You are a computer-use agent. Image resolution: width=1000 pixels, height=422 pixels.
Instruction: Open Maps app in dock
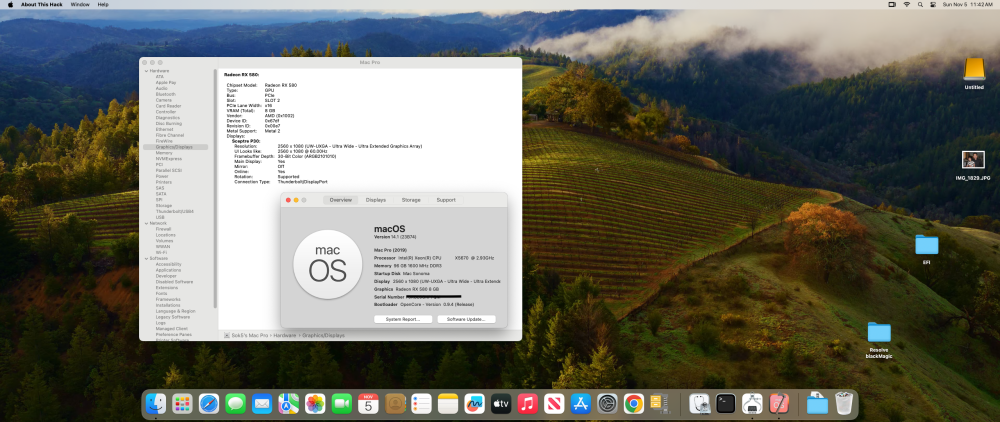tap(289, 404)
